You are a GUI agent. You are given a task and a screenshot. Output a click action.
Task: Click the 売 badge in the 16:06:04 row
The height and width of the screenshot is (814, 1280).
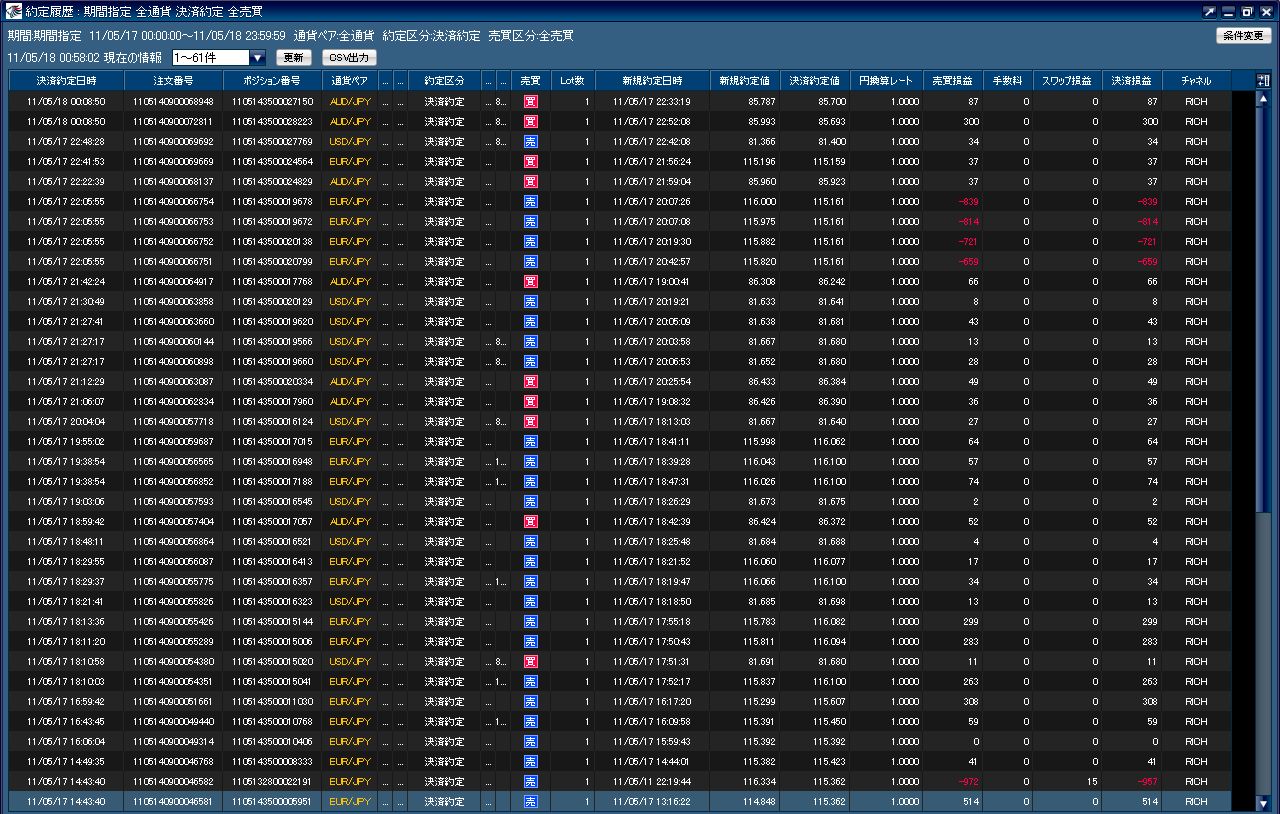[x=531, y=742]
